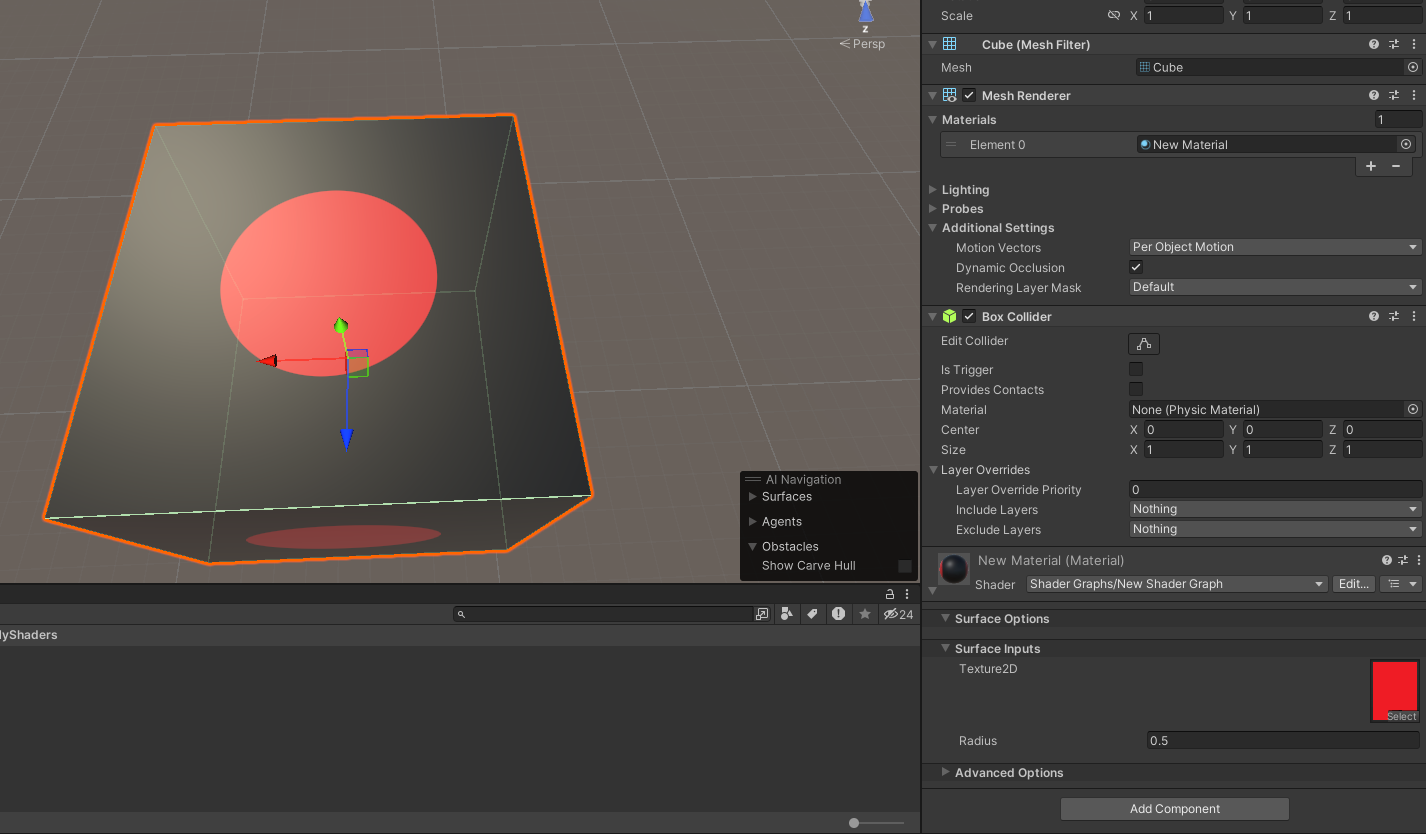1426x834 pixels.
Task: Expand Agents in AI Navigation overlay
Action: [753, 522]
